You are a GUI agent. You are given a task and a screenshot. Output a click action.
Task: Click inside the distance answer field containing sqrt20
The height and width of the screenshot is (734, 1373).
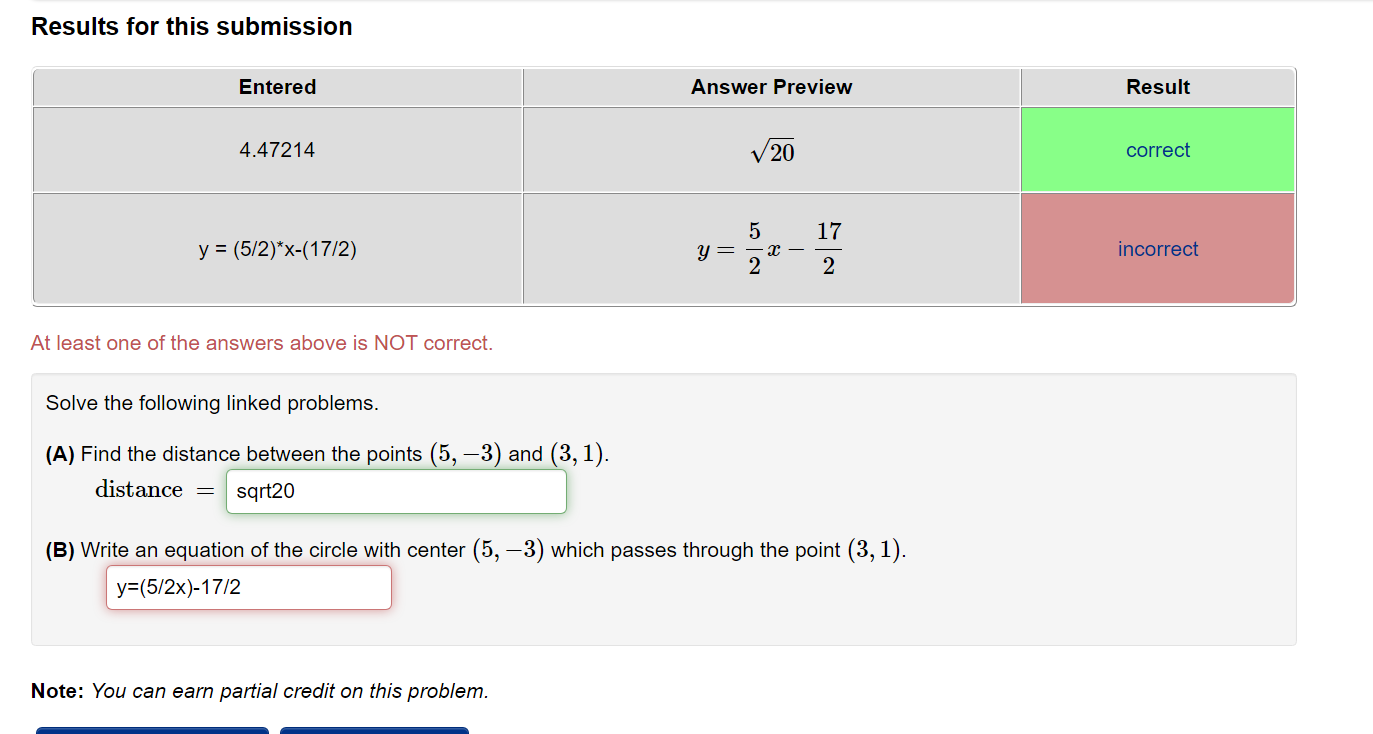[x=395, y=491]
